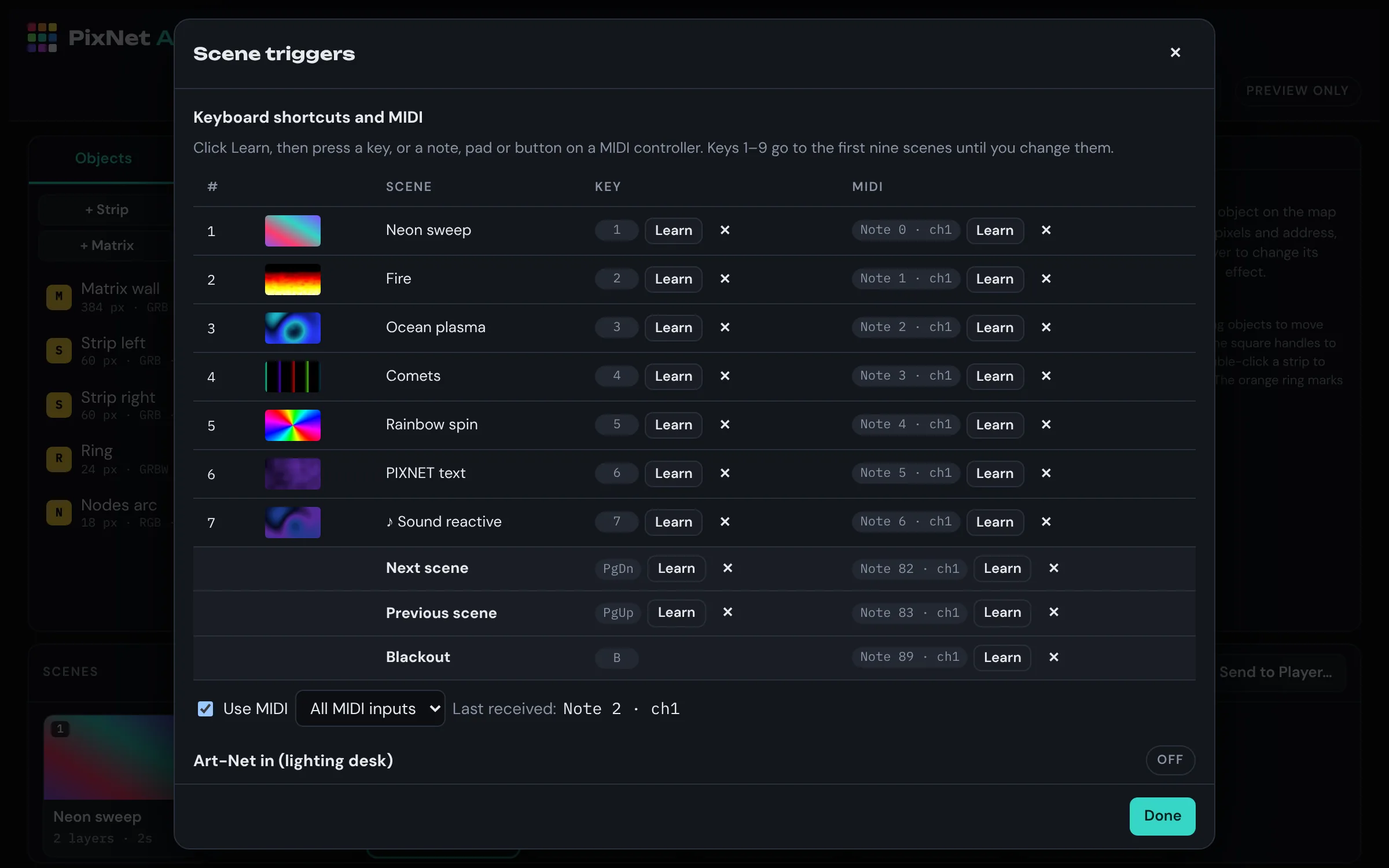Select the Fire scene thumbnail

pyautogui.click(x=293, y=279)
